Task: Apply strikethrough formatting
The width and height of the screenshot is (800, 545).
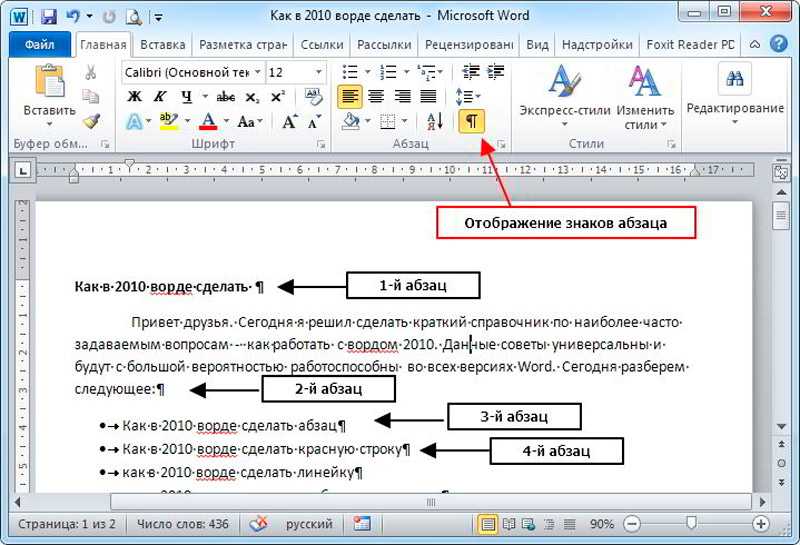Action: 226,96
